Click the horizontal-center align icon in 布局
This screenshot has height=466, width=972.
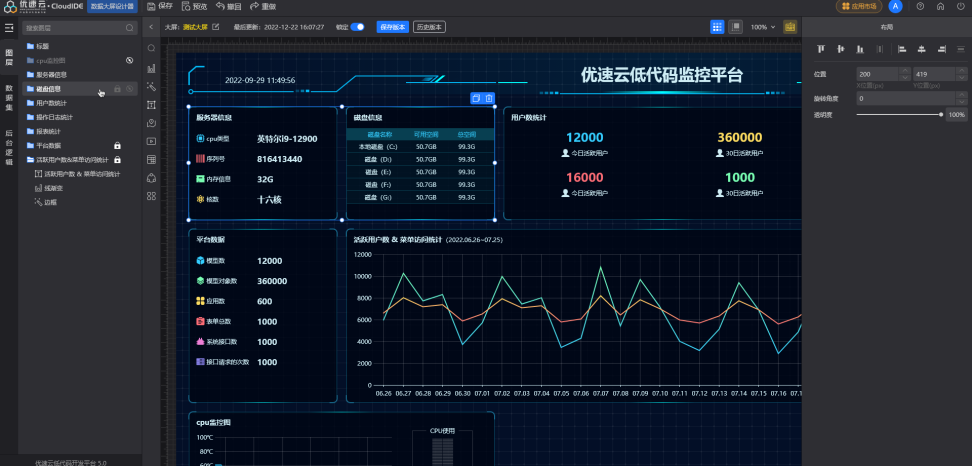[922, 49]
